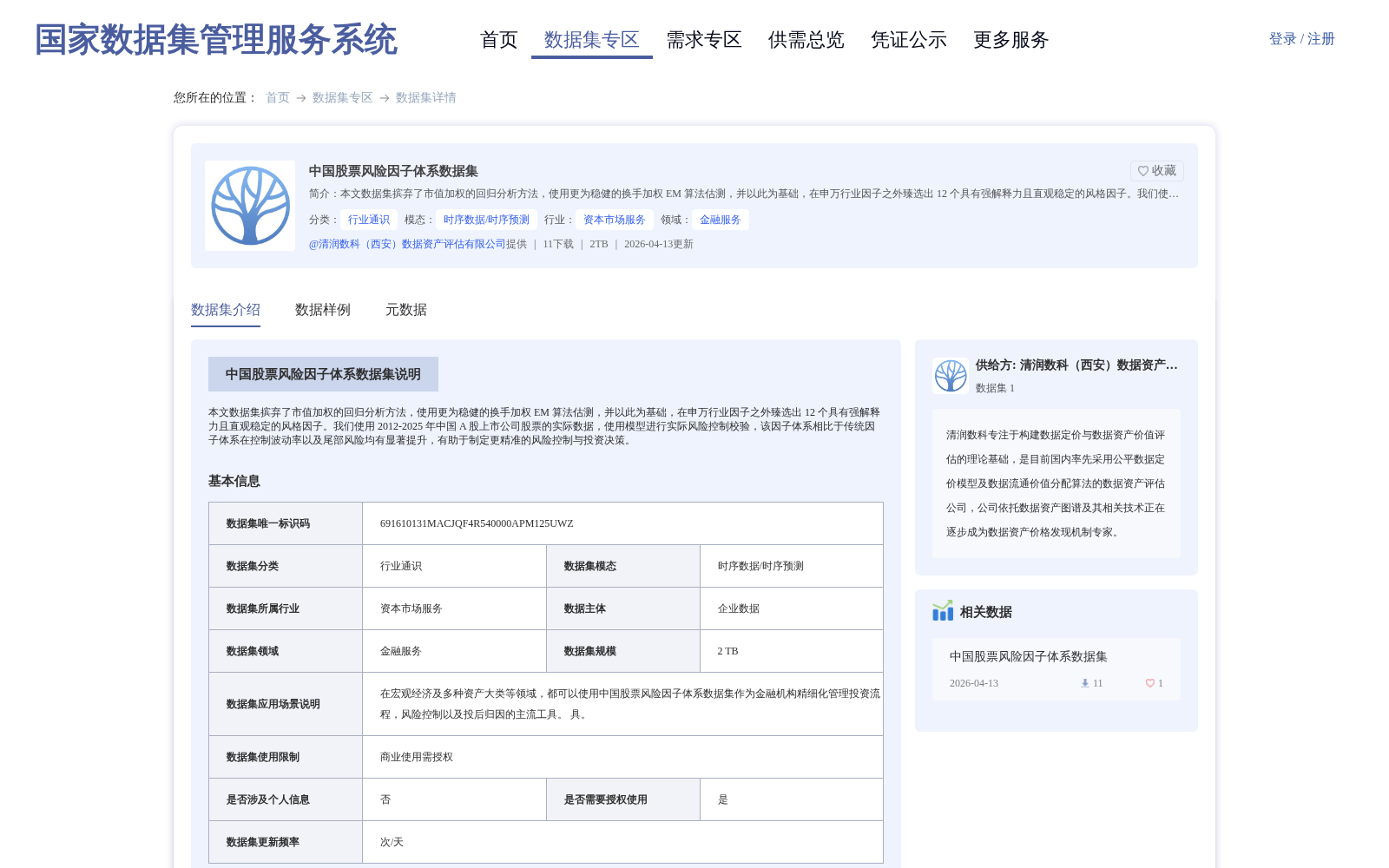Click the 首页 breadcrumb link

278,97
